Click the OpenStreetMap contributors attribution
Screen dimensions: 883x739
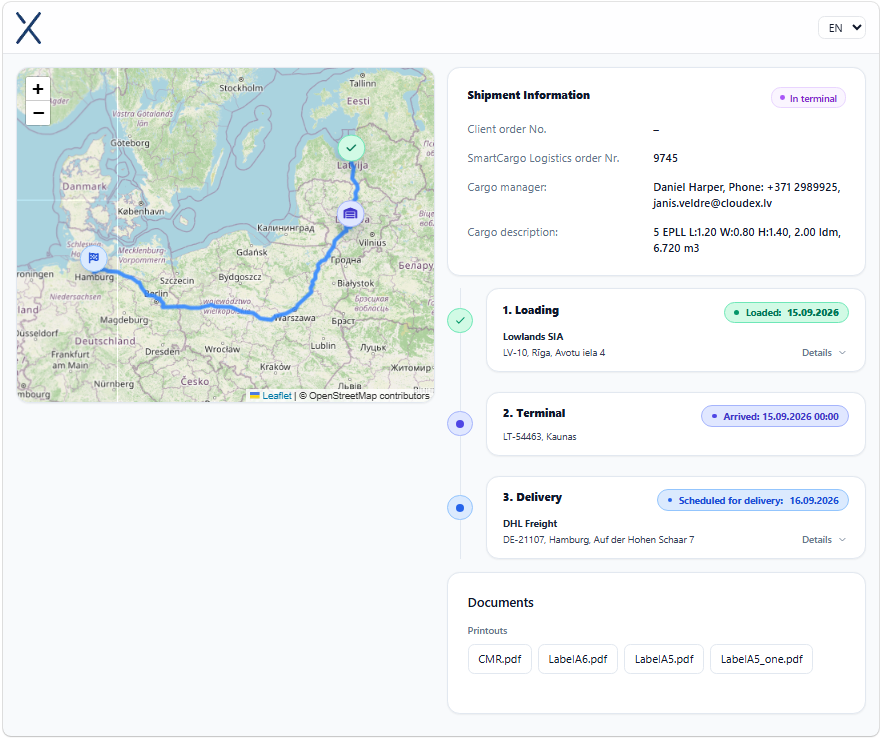tap(364, 396)
